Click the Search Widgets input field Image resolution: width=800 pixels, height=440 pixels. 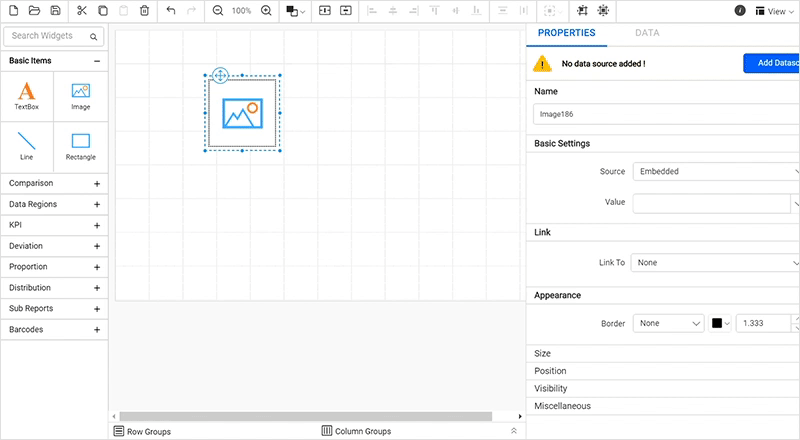tap(50, 37)
